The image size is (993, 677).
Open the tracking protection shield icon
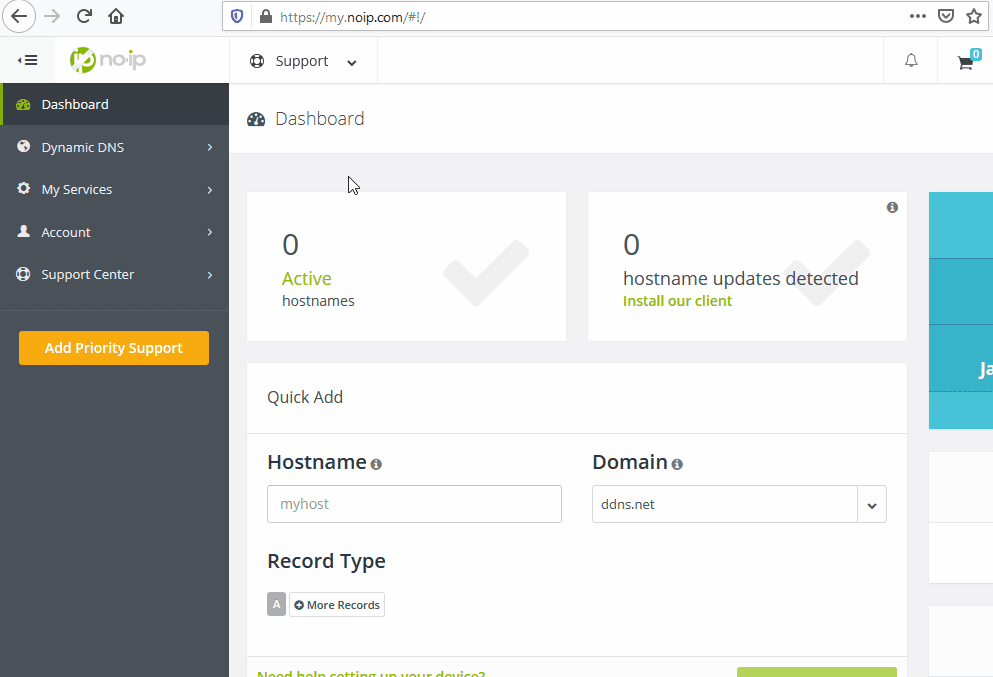click(x=237, y=16)
